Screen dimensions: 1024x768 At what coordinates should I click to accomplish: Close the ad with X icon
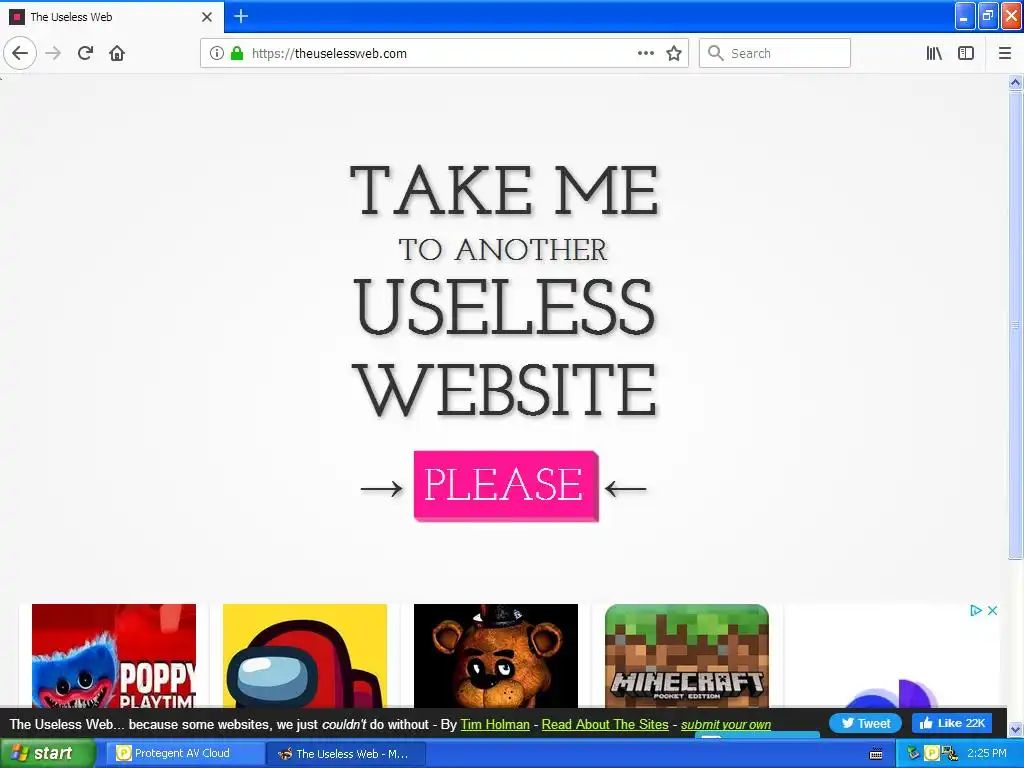[x=992, y=611]
